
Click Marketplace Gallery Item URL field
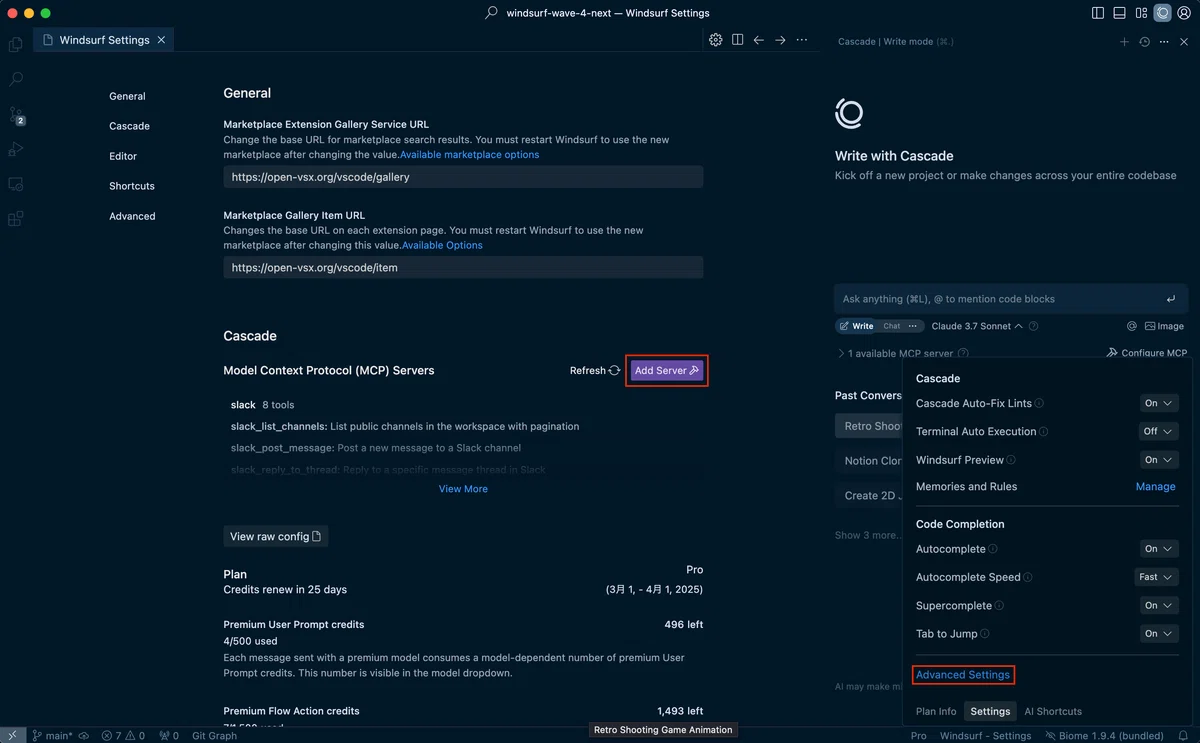click(x=463, y=267)
